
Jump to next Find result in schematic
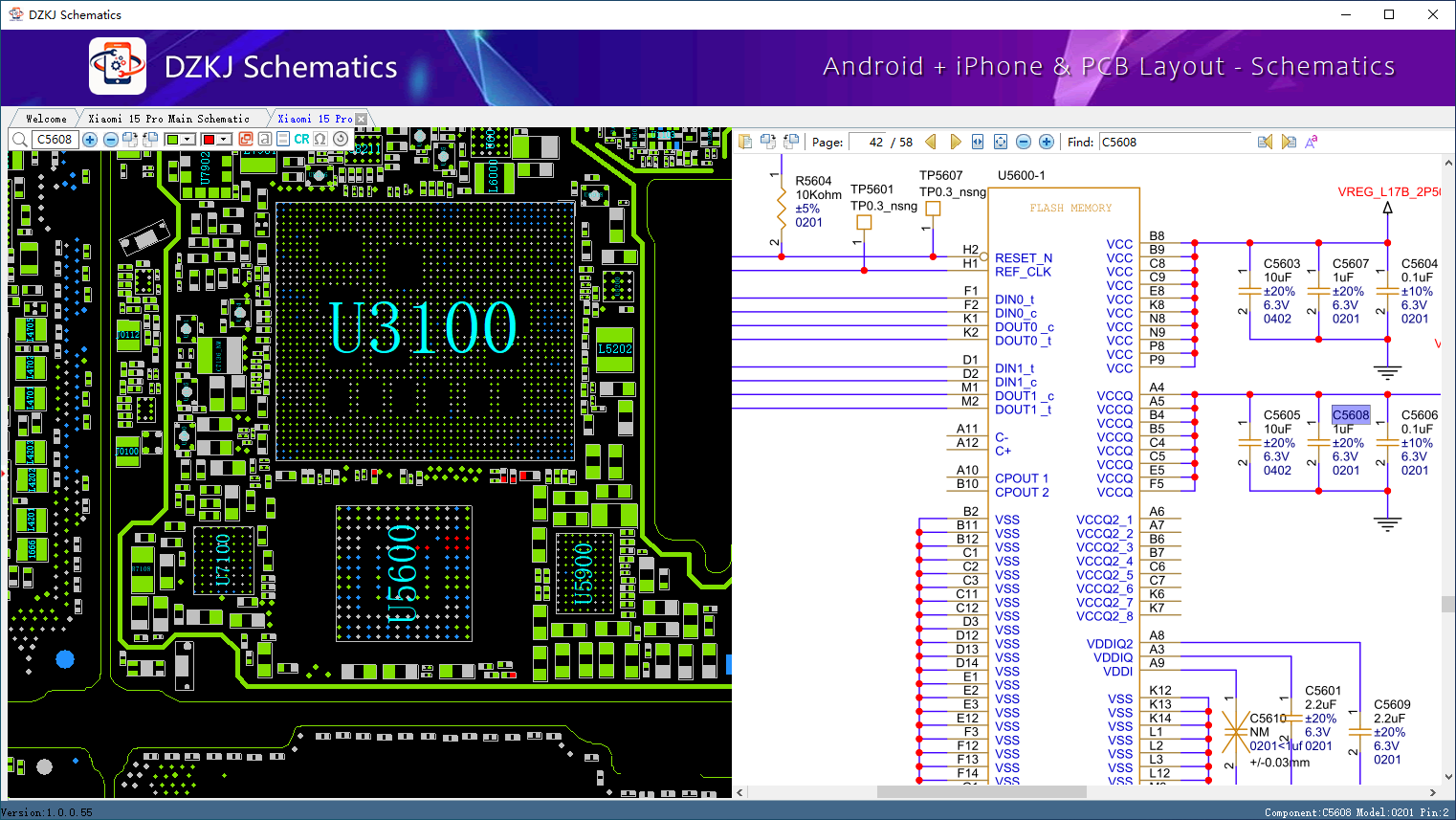pyautogui.click(x=1289, y=142)
